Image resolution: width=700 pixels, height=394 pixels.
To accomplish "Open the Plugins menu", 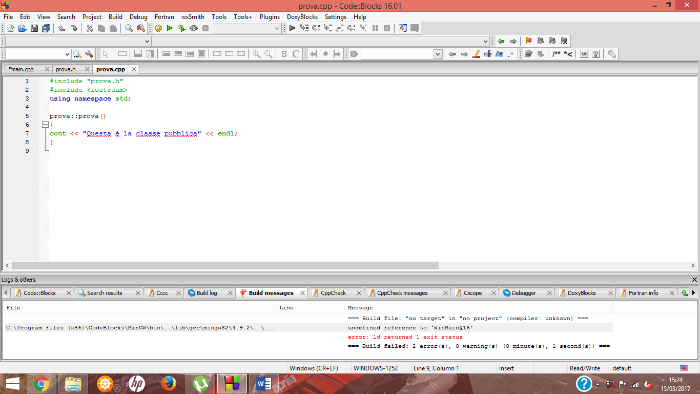I will (269, 17).
